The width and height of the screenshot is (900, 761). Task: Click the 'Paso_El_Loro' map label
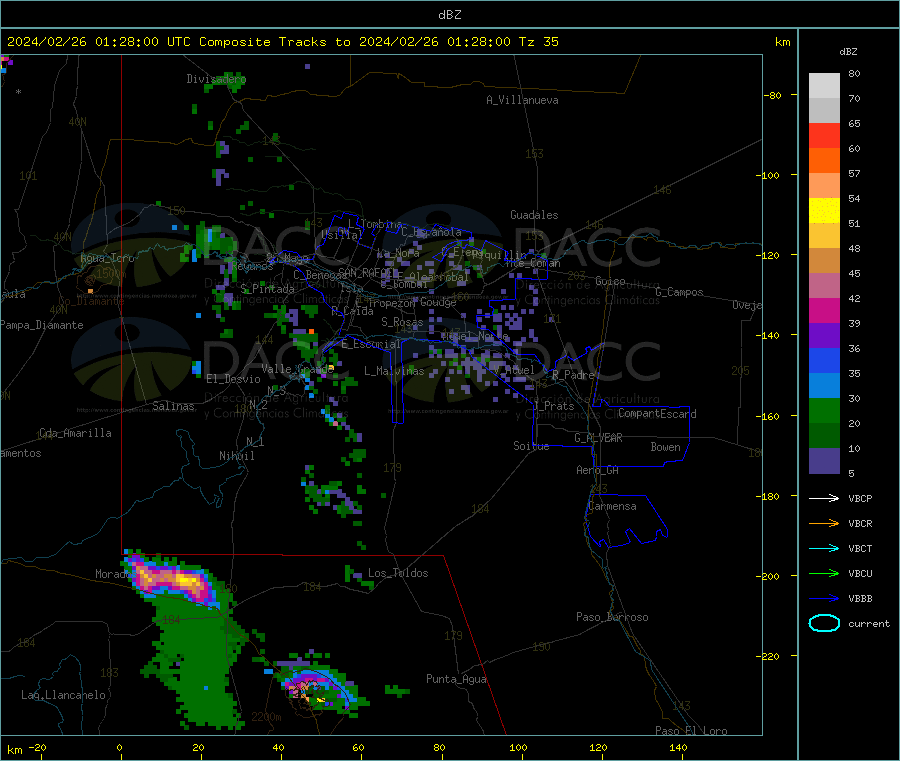691,731
